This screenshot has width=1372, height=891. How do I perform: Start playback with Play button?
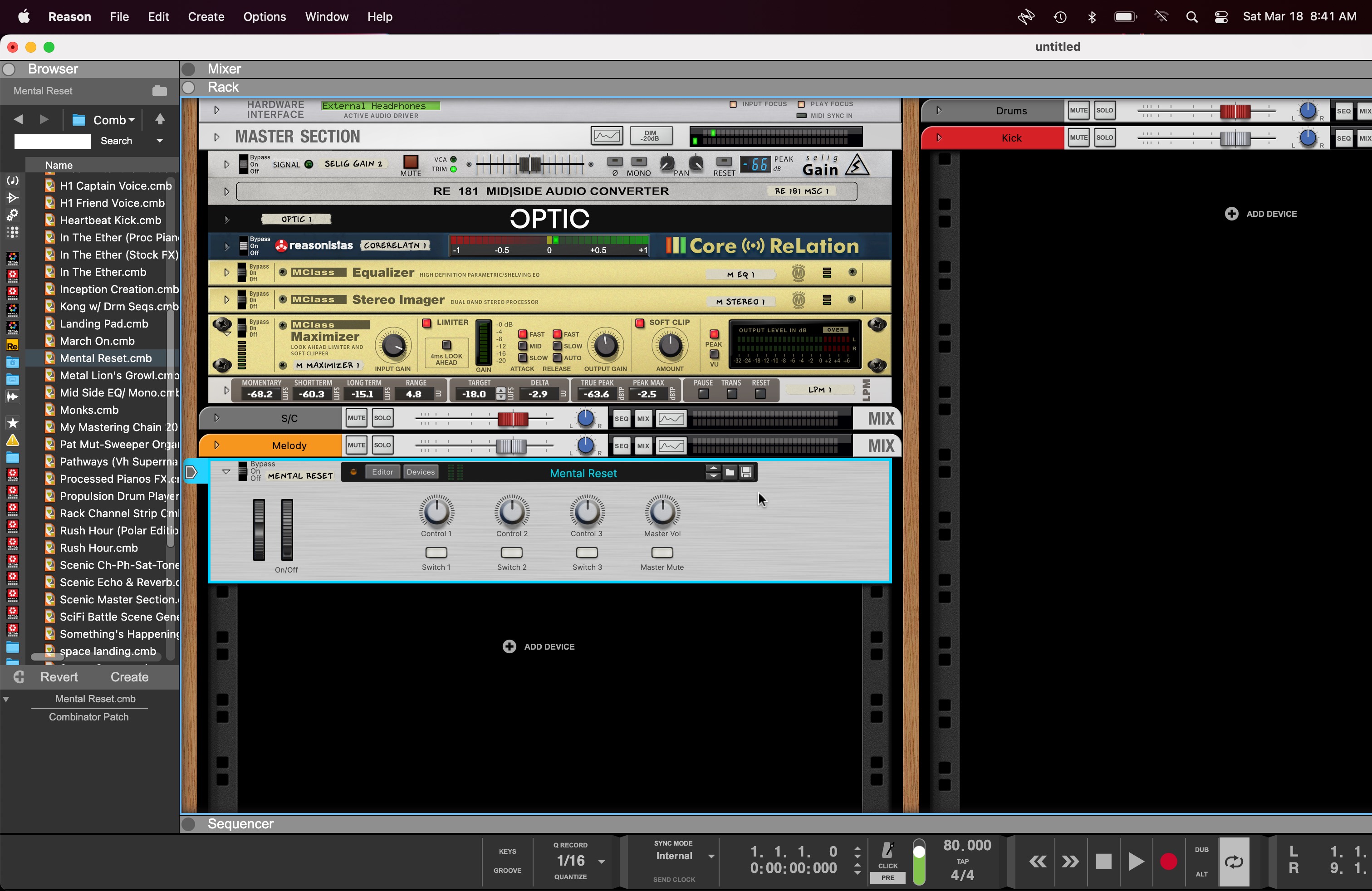tap(1136, 862)
